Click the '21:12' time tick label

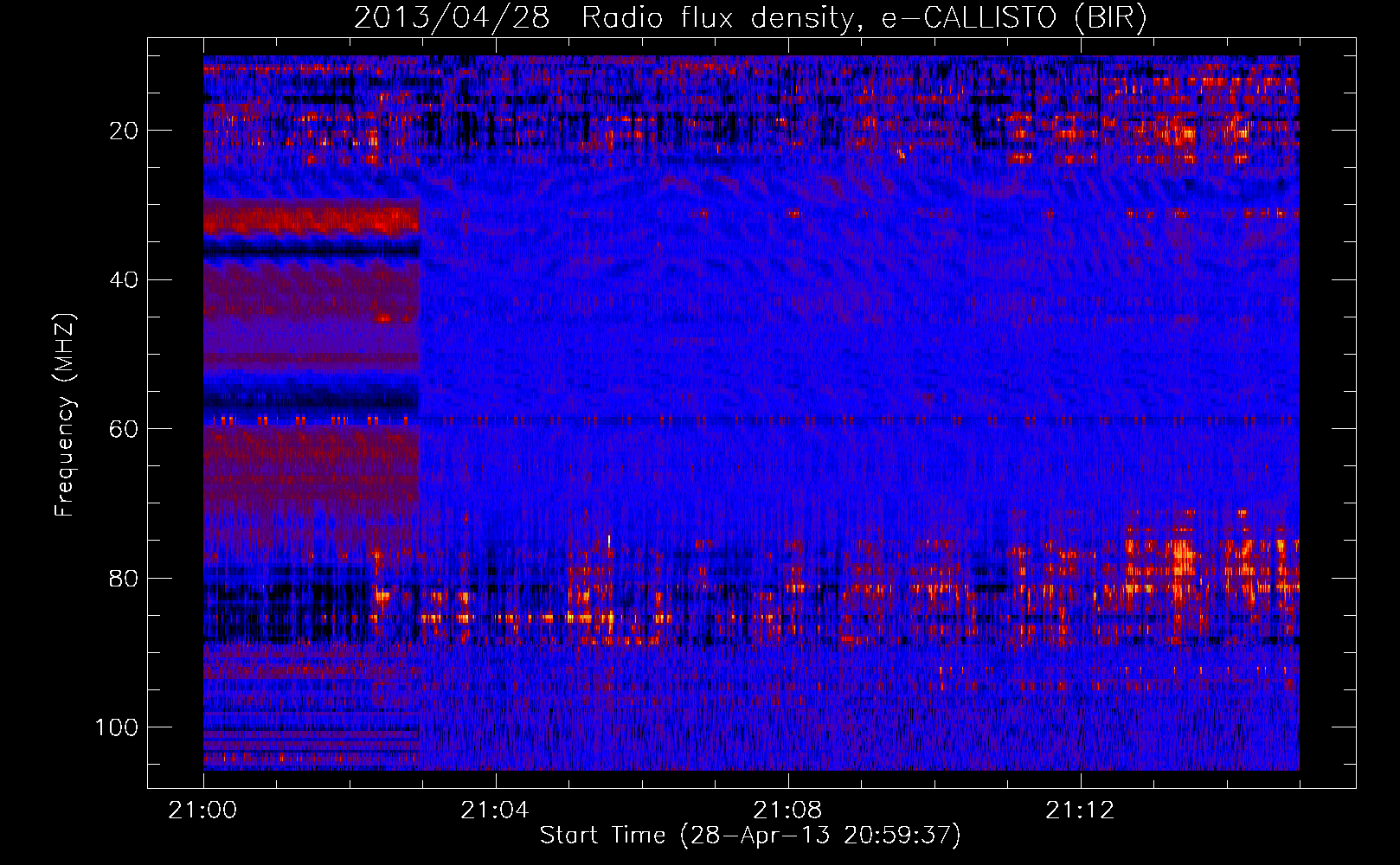click(1080, 811)
